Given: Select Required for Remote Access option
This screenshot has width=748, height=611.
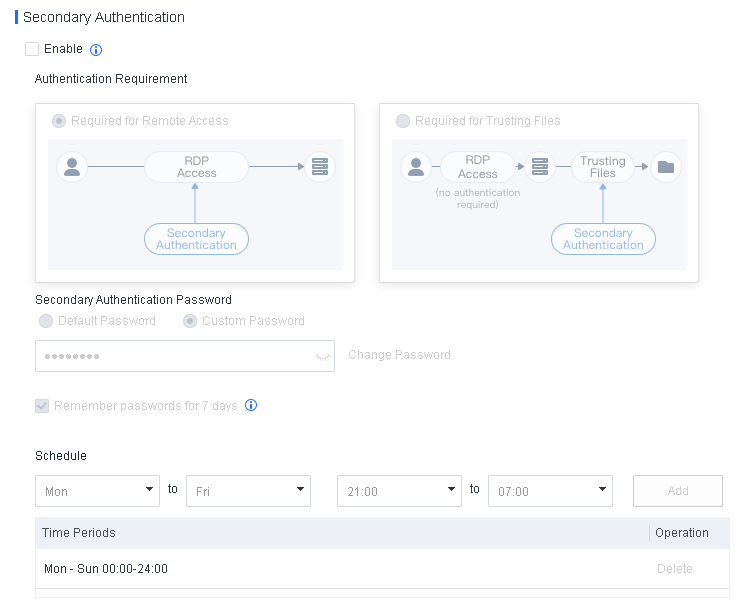Looking at the screenshot, I should pyautogui.click(x=59, y=121).
